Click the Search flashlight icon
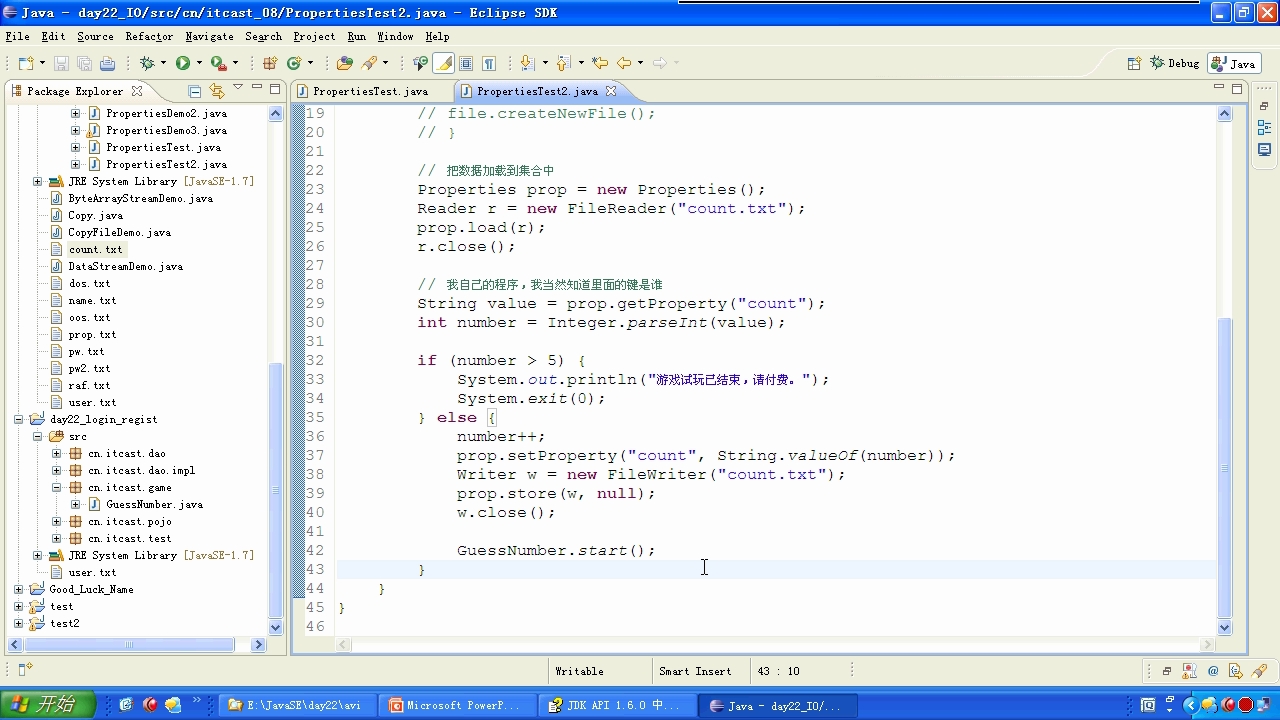 (369, 63)
